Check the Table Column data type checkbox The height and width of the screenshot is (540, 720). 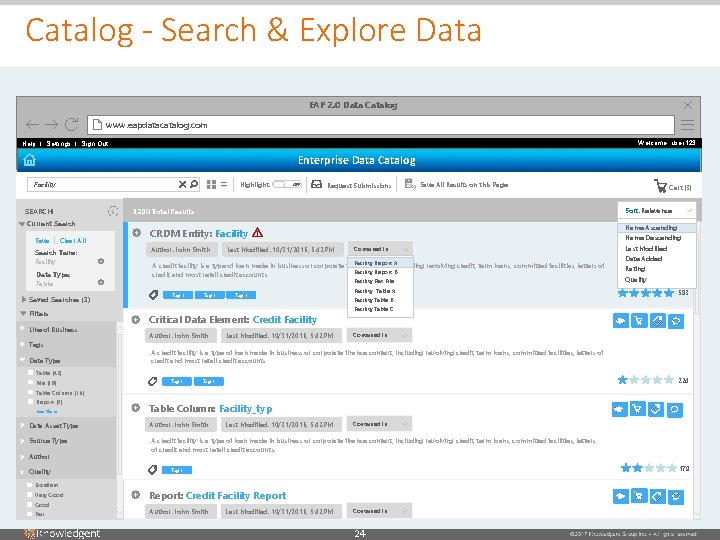30,392
